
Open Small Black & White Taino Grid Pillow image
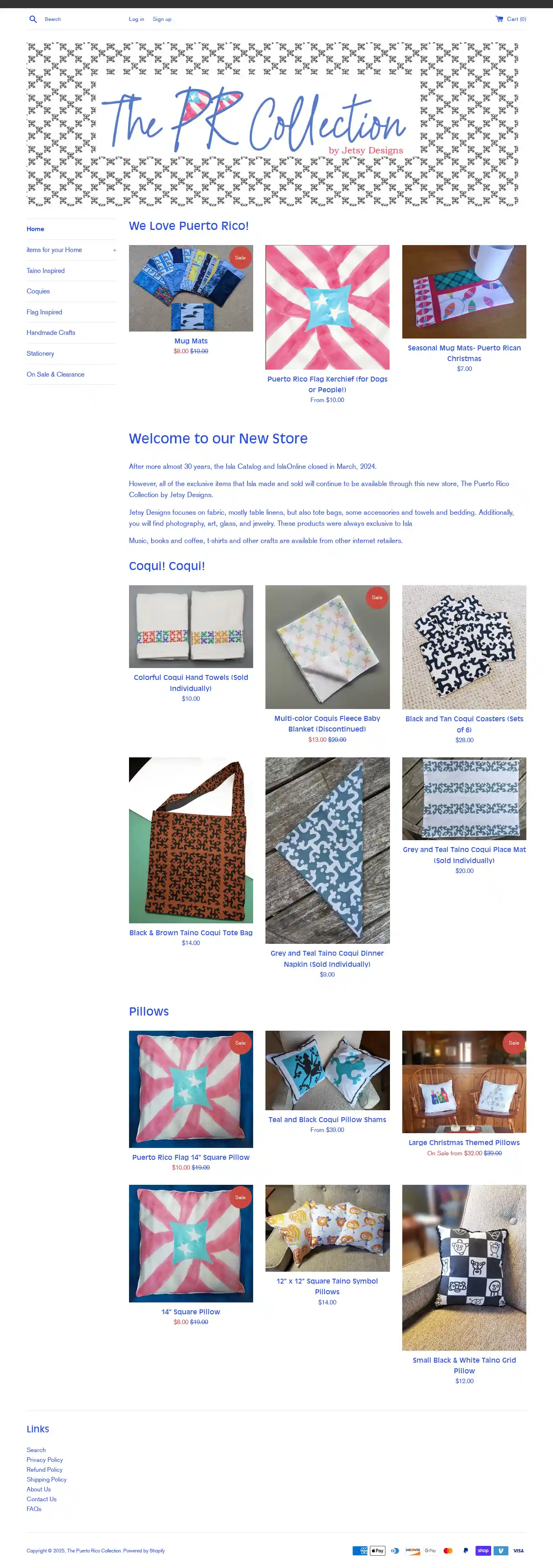click(464, 1267)
